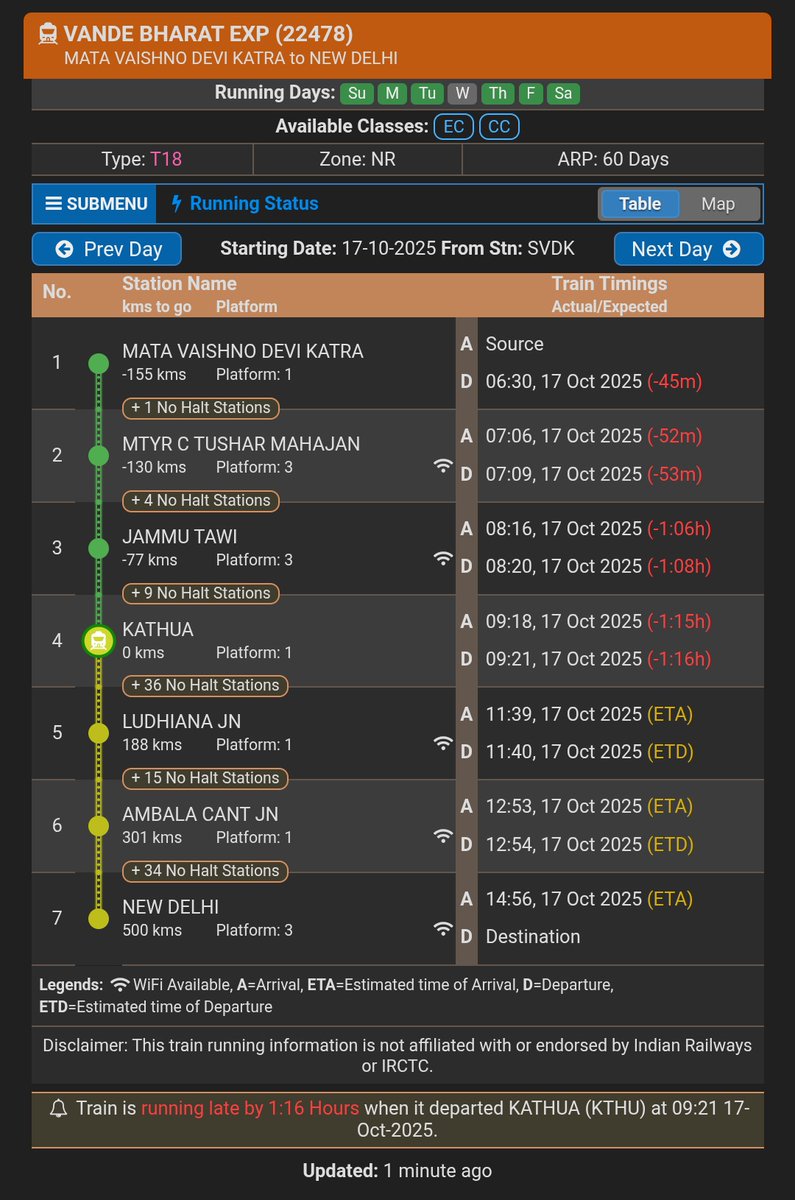Expand '+ 4 No Halt Stations'

point(200,500)
